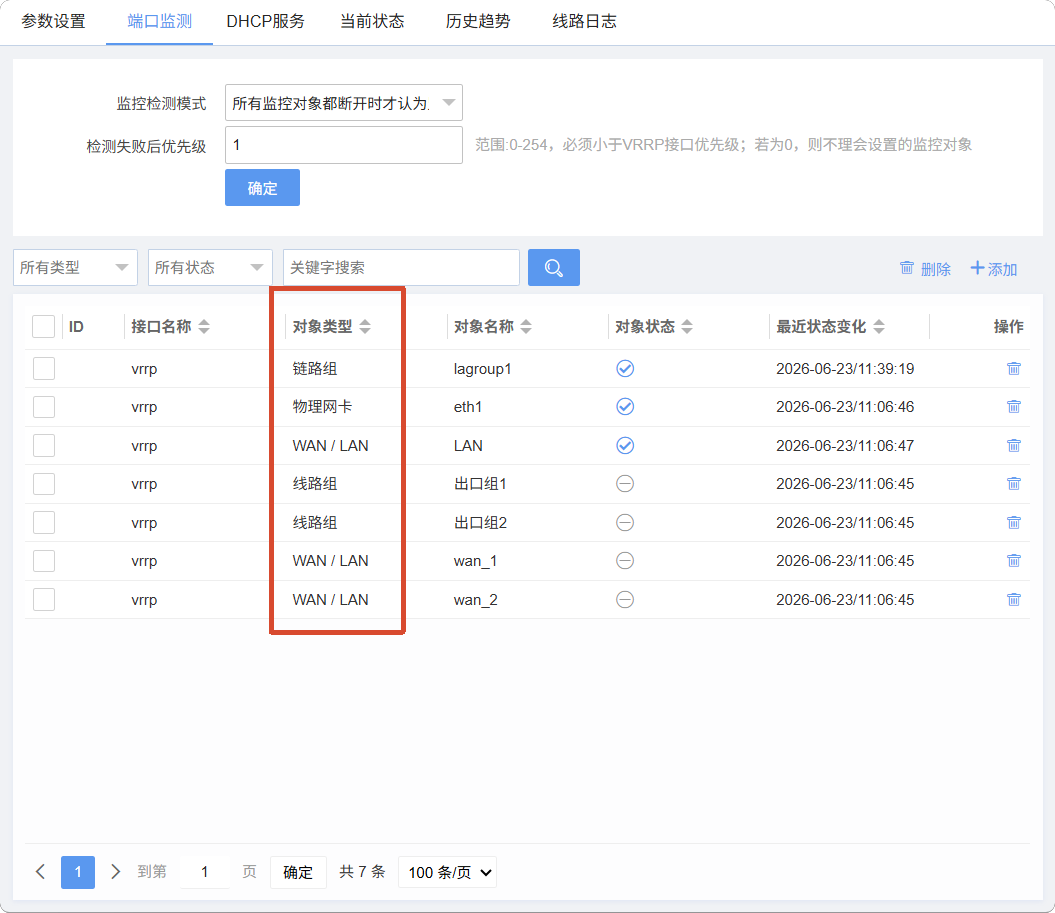Screen dimensions: 1055x913
Task: Delete the 出口组1 row with its trash icon
Action: (x=1013, y=484)
